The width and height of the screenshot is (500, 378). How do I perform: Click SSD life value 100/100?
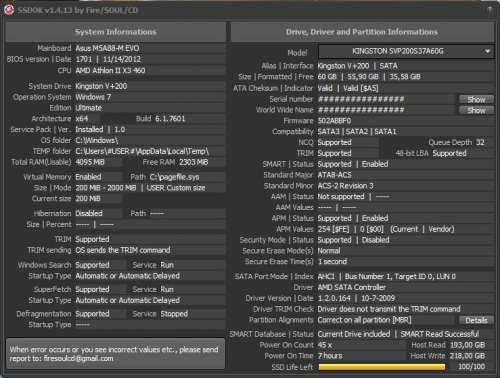point(471,367)
